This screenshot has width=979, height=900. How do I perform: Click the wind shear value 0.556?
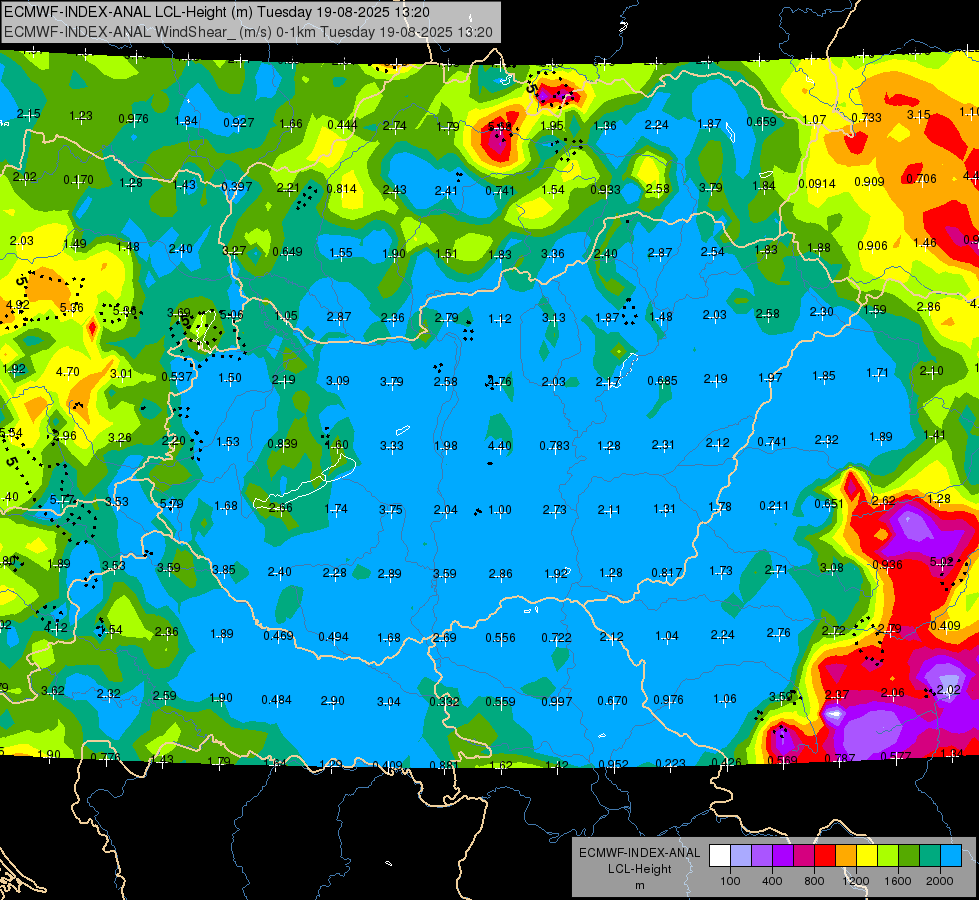tap(500, 638)
